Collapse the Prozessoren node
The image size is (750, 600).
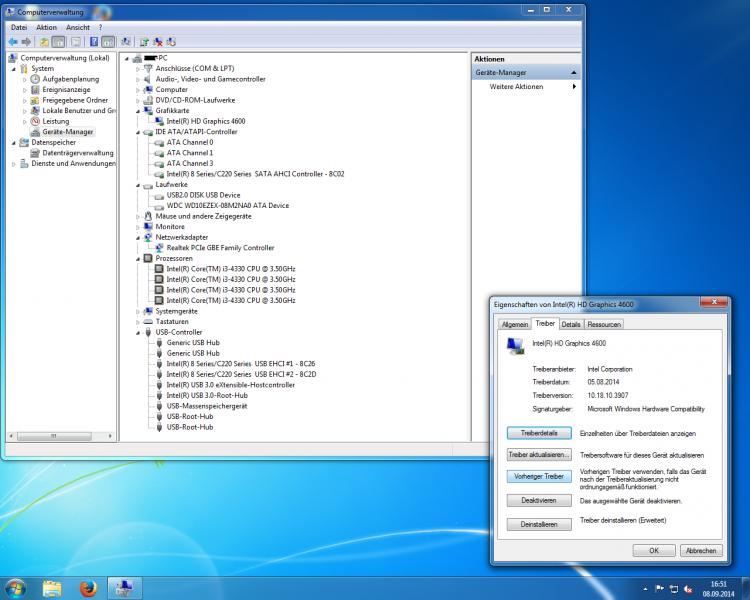click(138, 259)
